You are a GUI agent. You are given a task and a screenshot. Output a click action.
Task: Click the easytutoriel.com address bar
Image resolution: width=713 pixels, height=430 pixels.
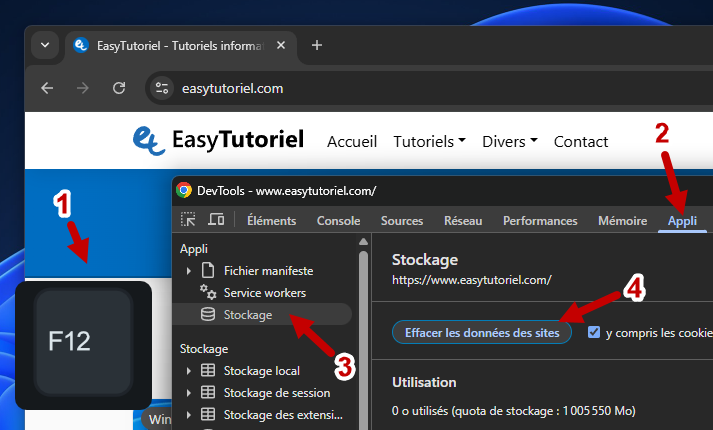coord(429,88)
